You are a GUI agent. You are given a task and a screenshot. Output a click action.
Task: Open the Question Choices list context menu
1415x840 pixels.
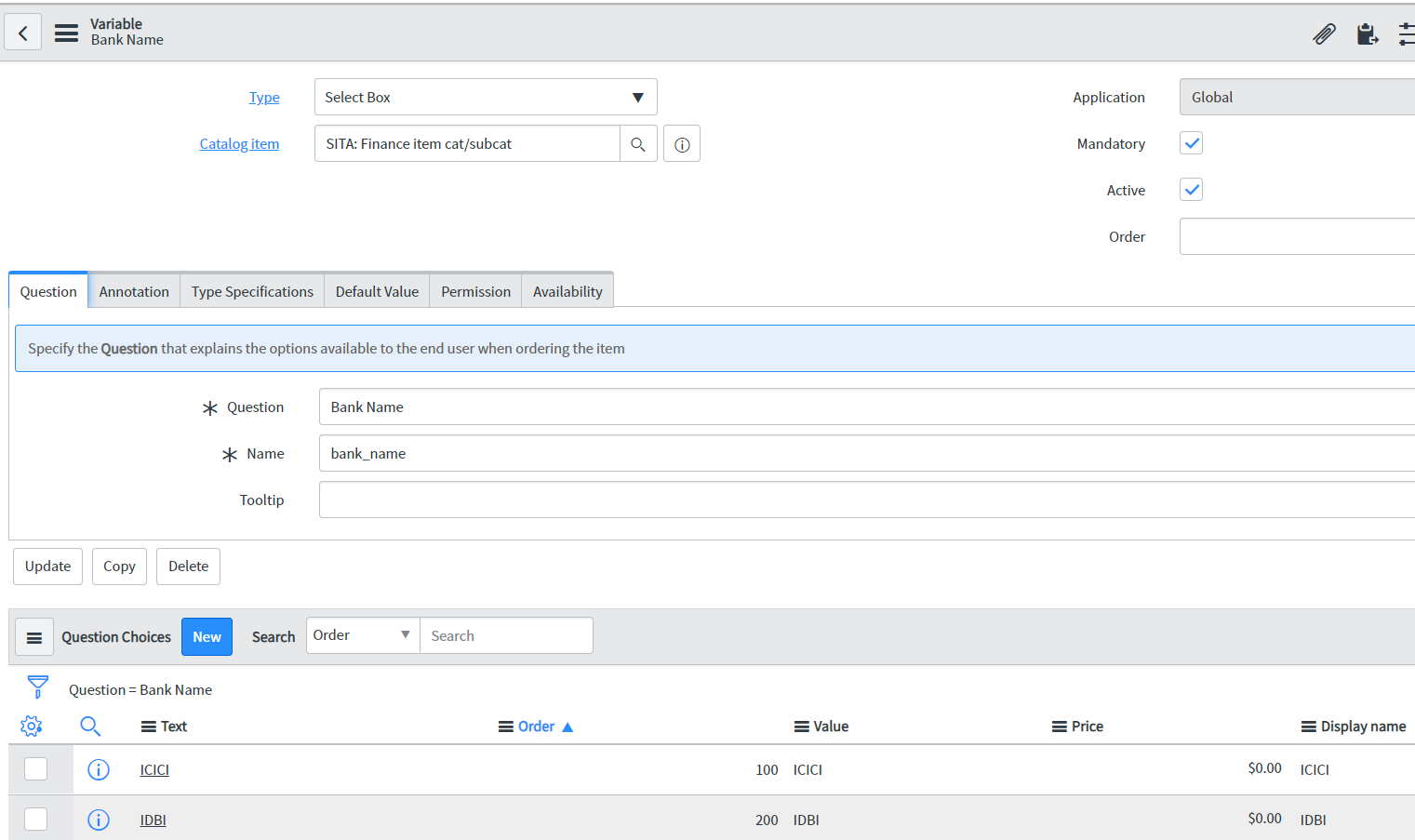[34, 636]
